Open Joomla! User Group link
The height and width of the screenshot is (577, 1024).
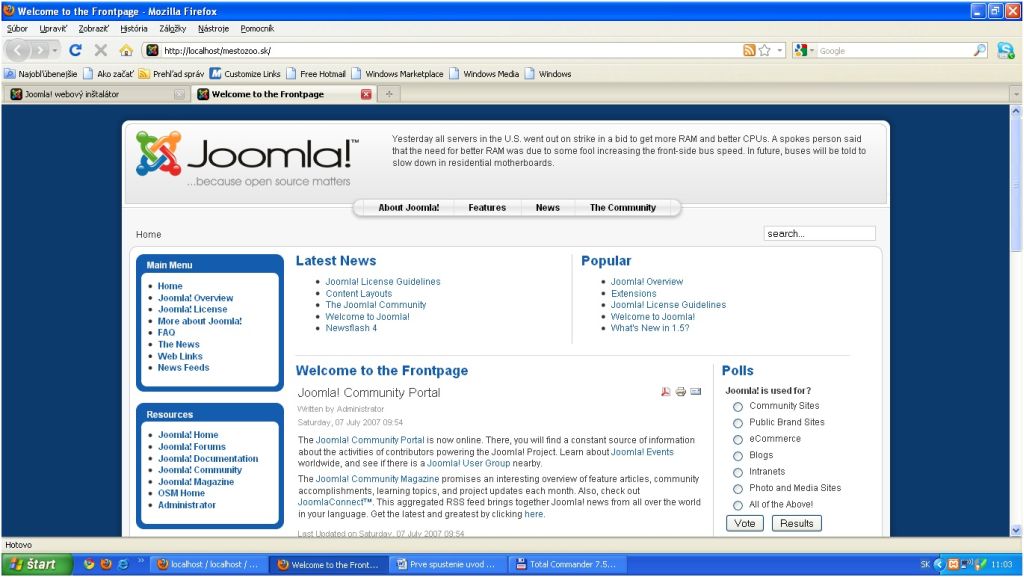(x=468, y=463)
